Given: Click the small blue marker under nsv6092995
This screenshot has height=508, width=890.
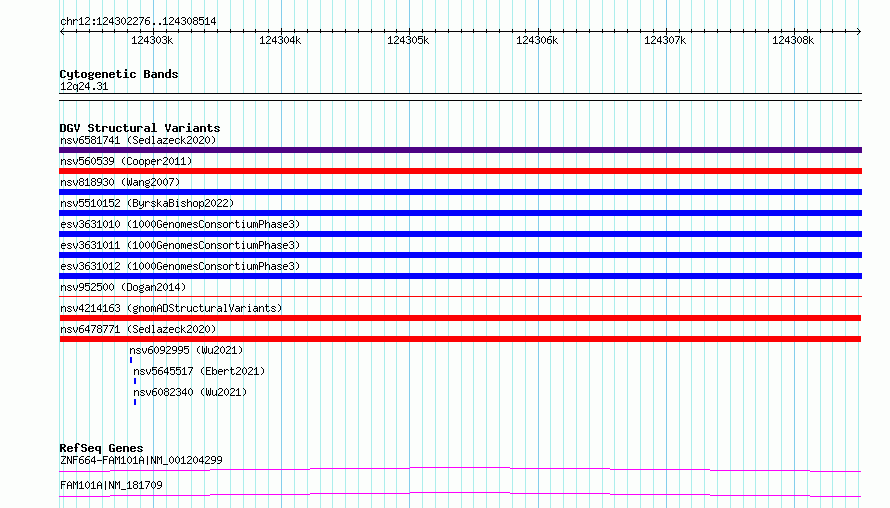Looking at the screenshot, I should 131,360.
